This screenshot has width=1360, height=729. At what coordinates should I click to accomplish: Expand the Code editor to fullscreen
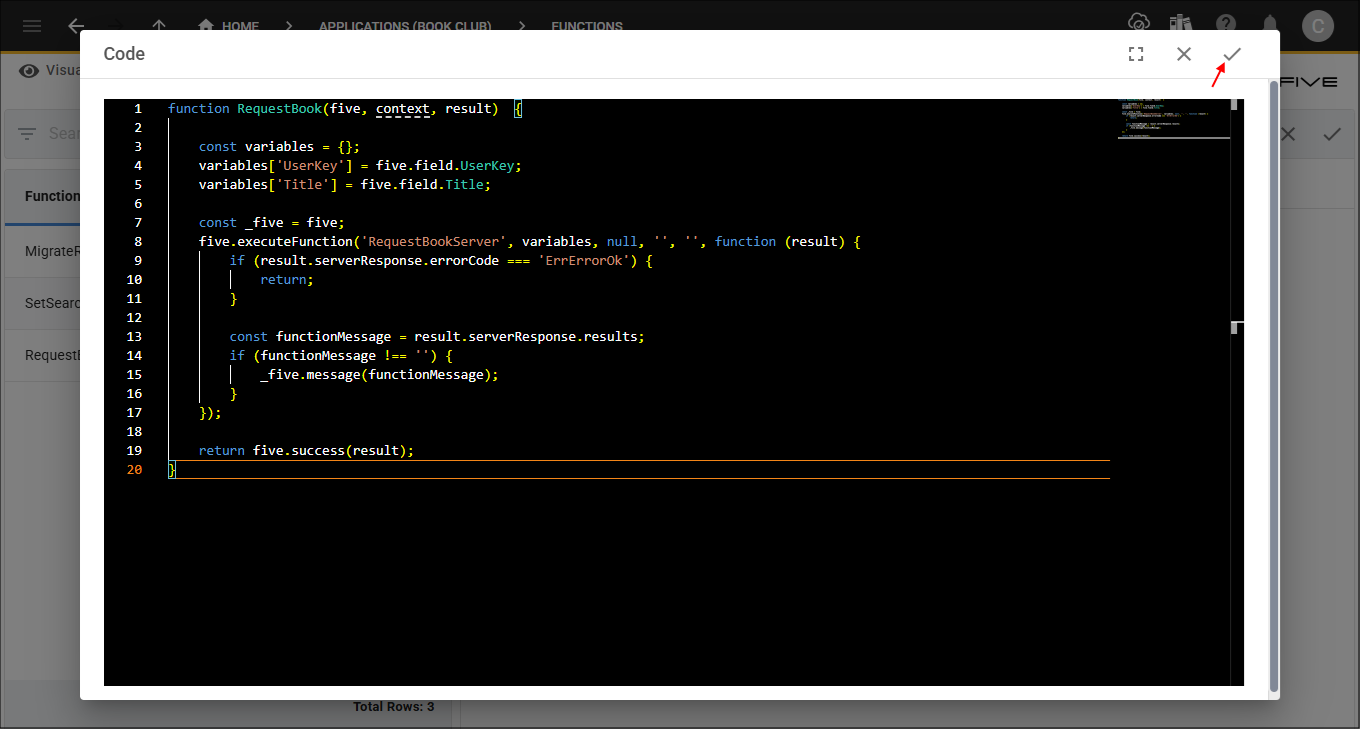(x=1136, y=54)
